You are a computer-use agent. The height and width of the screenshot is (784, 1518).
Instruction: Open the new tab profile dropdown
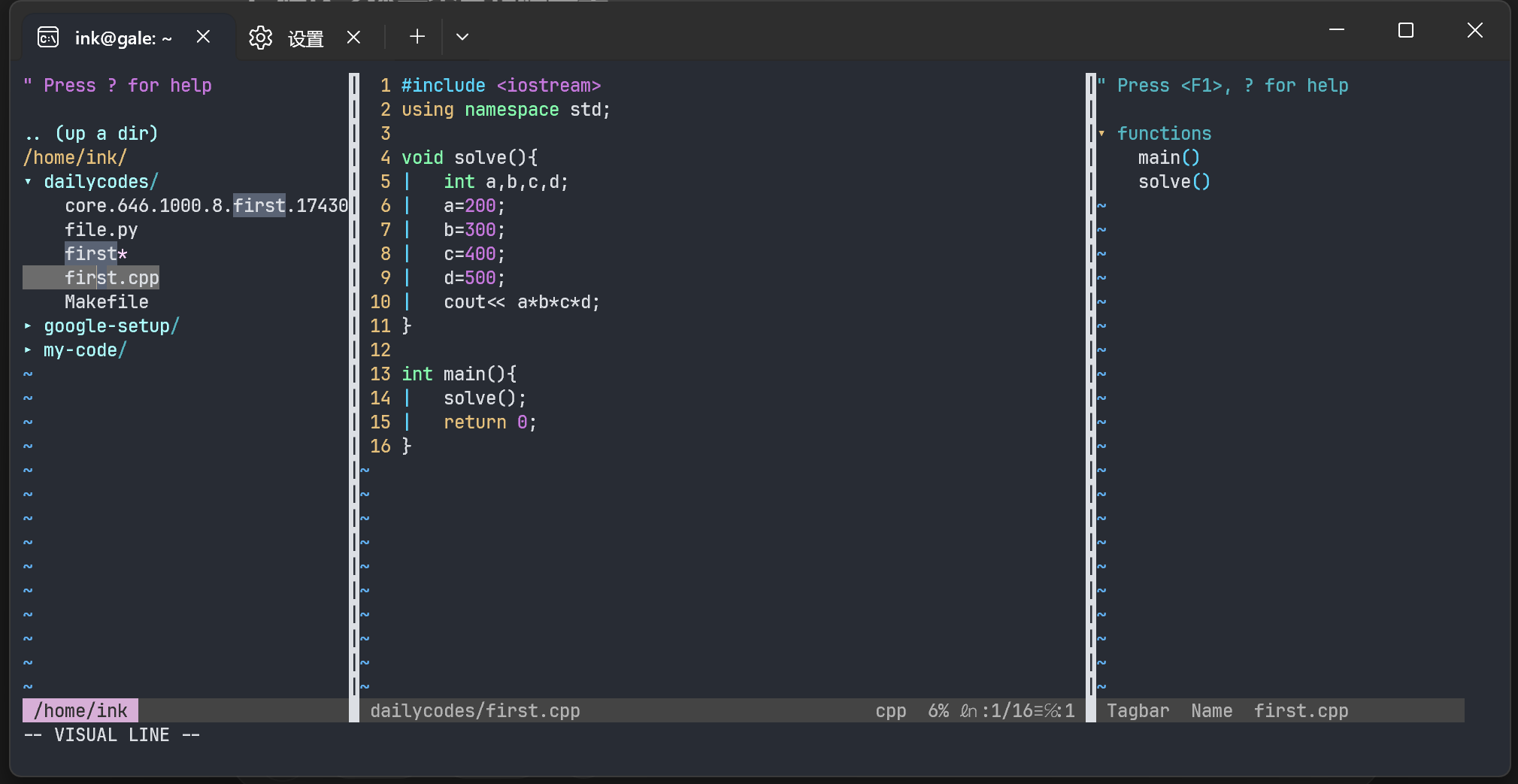tap(462, 37)
